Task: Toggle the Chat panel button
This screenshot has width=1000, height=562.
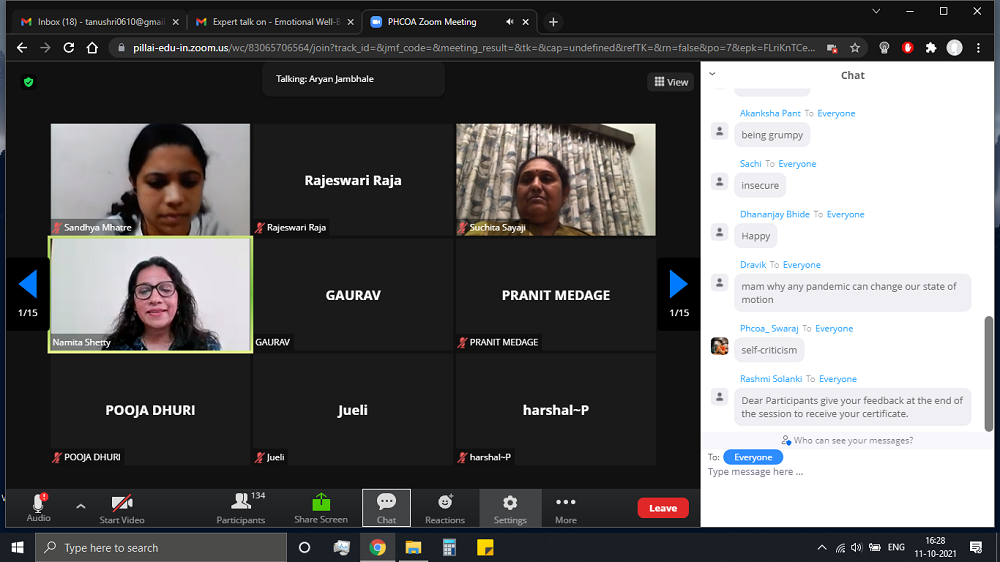Action: coord(386,502)
